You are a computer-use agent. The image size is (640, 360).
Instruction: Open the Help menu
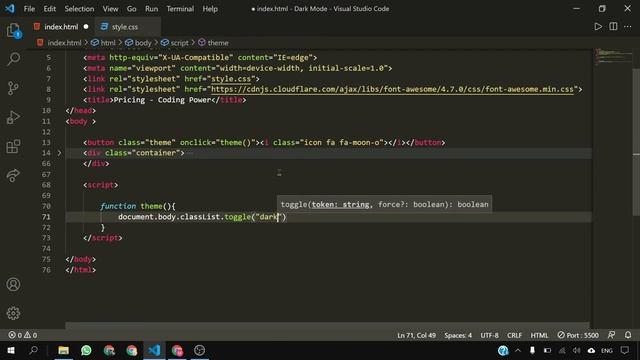[210, 9]
